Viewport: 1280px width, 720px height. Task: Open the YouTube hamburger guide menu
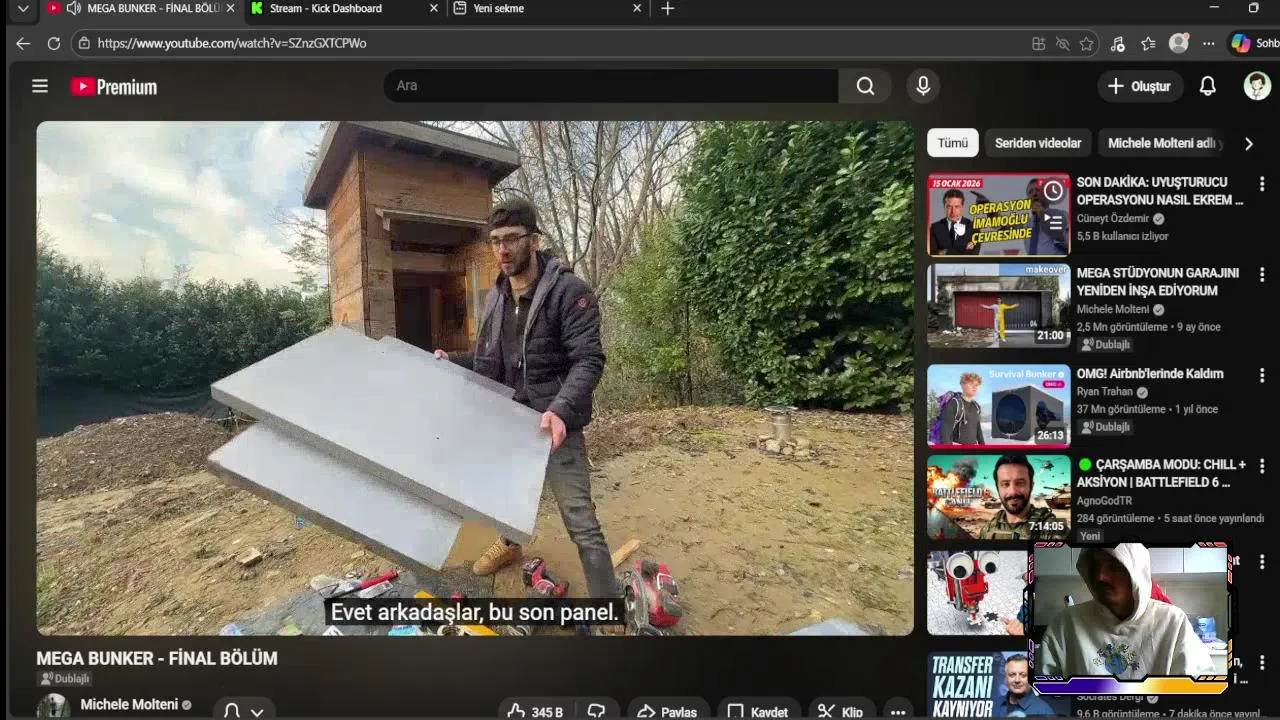point(40,86)
